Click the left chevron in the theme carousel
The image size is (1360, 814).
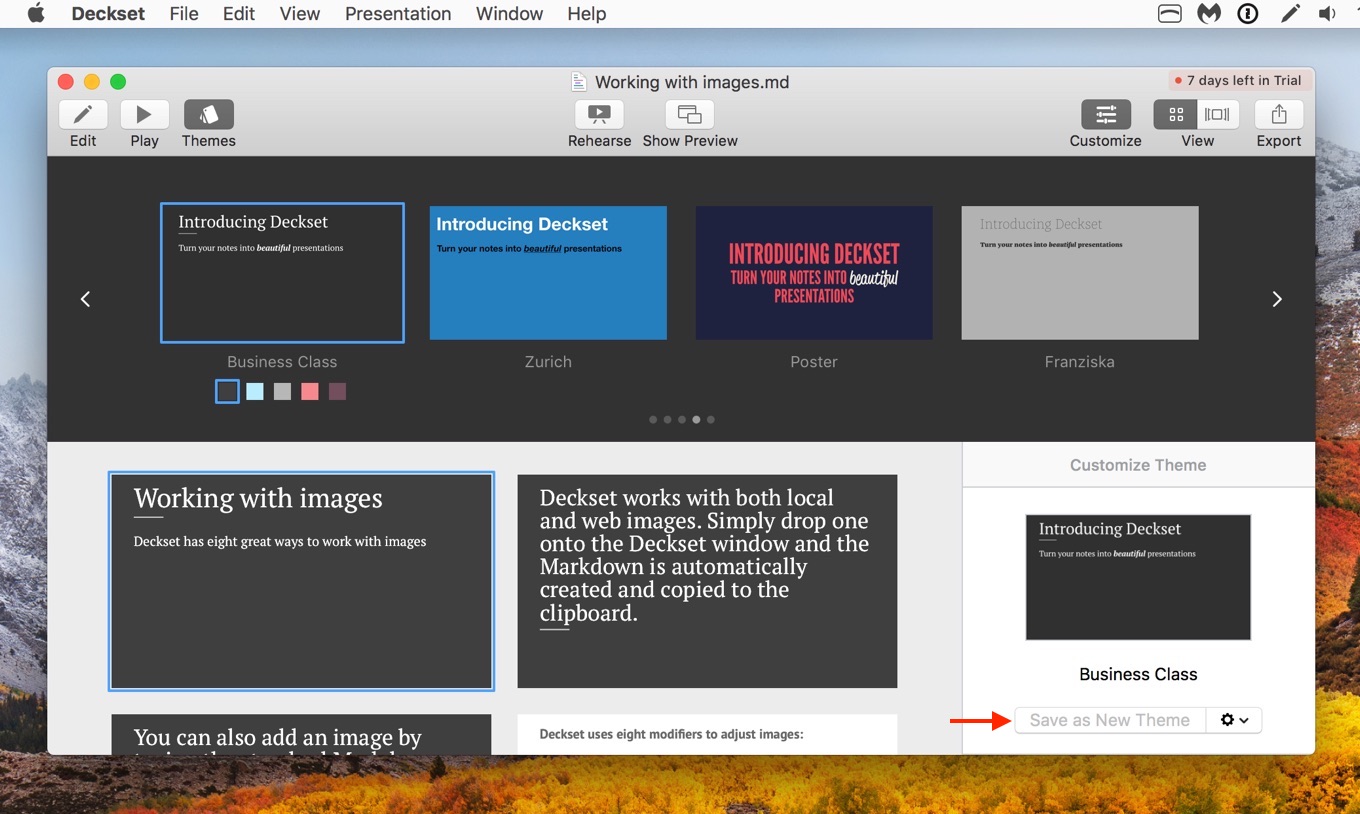coord(85,298)
